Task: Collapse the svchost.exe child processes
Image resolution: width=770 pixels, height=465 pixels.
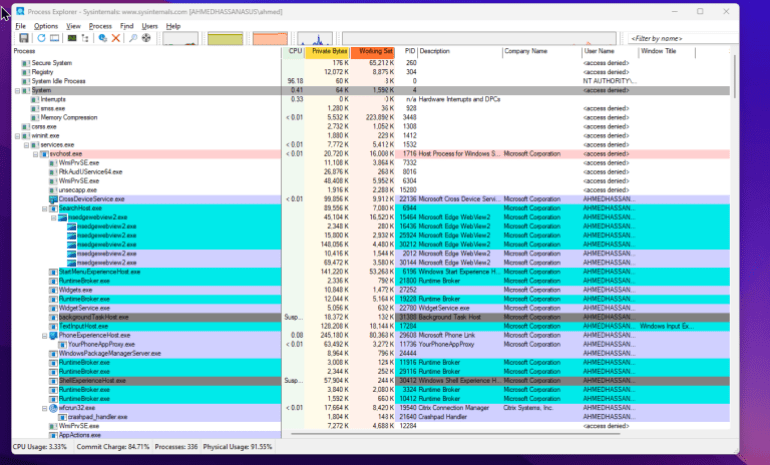Action: pos(35,154)
